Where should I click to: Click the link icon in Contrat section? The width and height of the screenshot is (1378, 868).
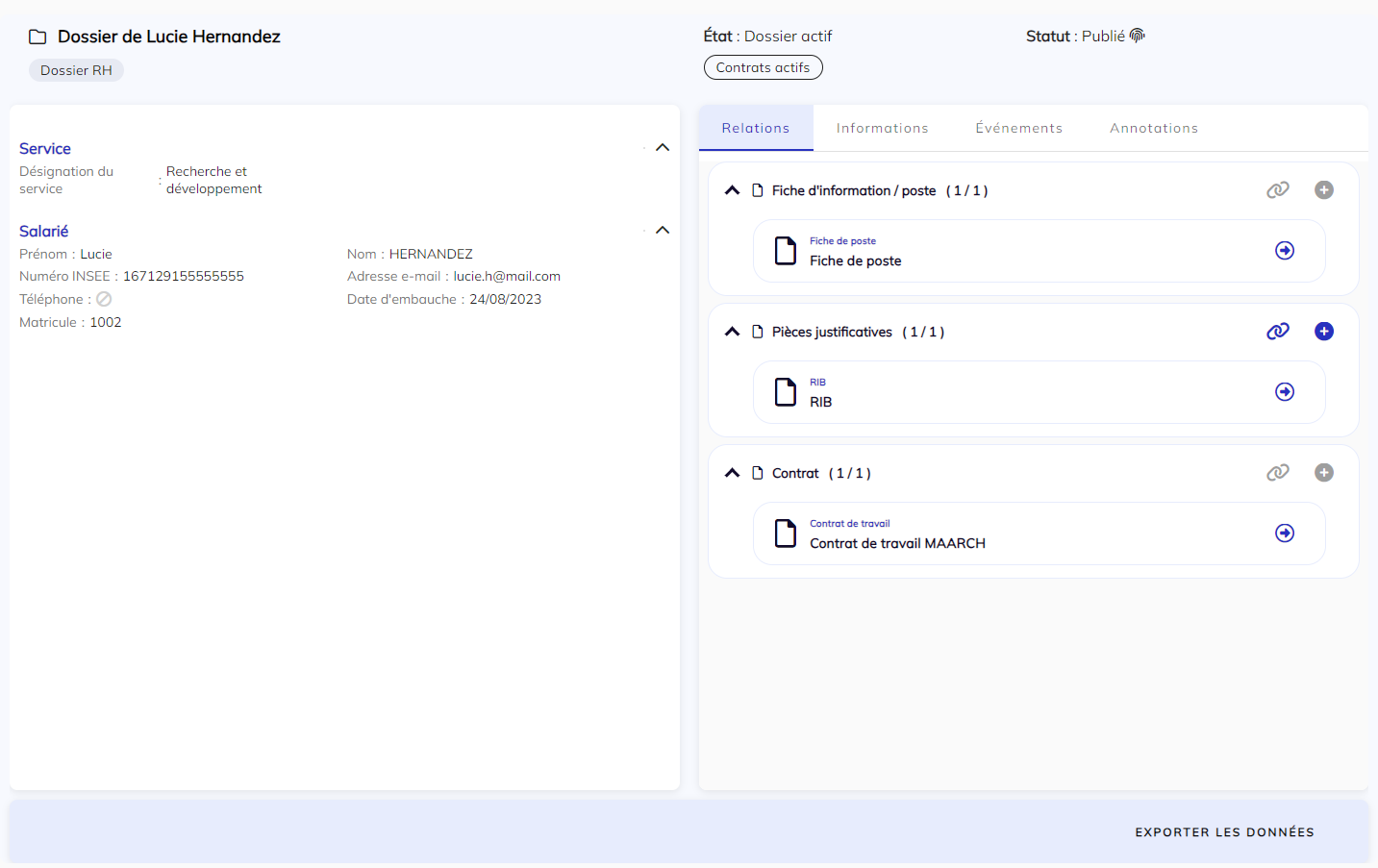(1278, 473)
